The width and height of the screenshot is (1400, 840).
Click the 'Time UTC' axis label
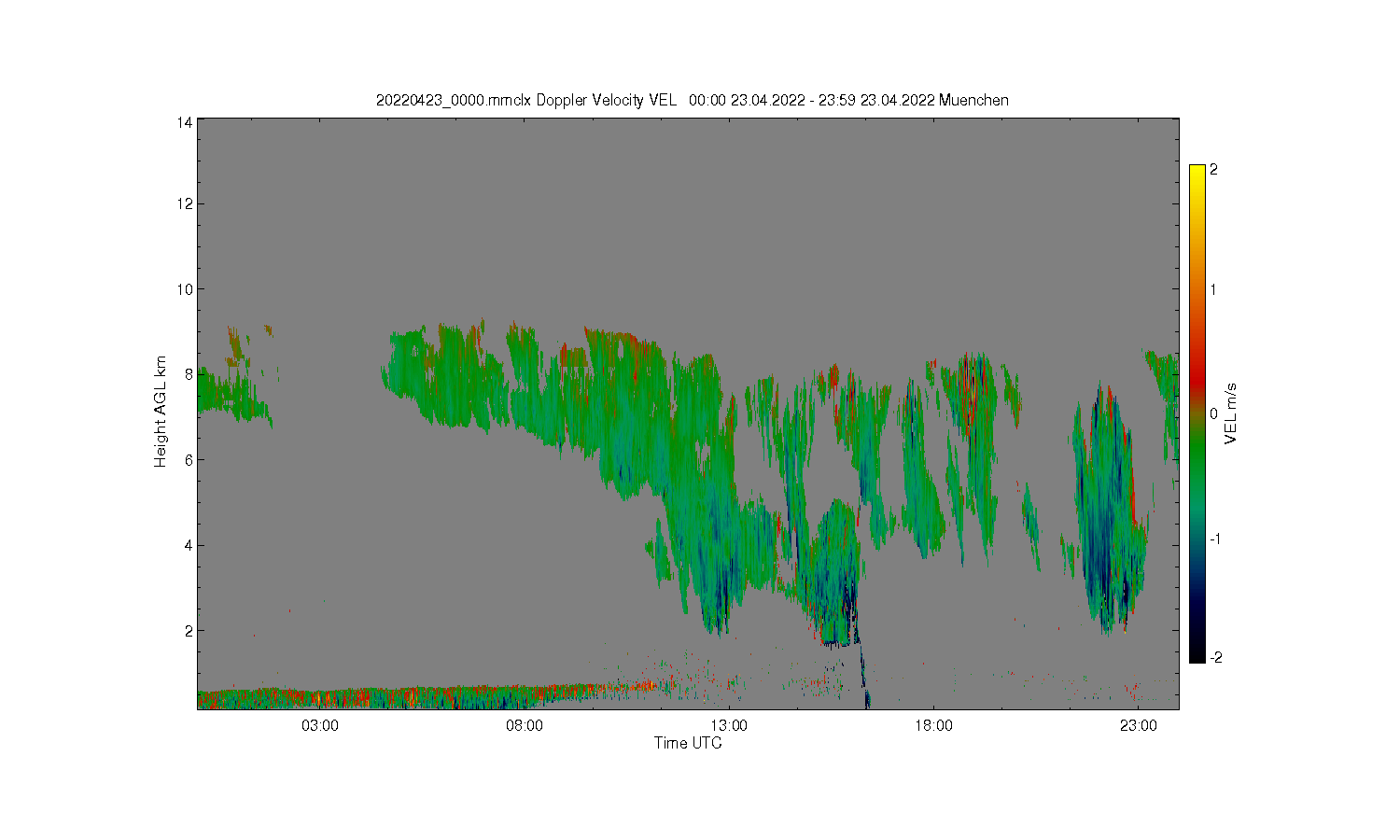click(x=688, y=743)
